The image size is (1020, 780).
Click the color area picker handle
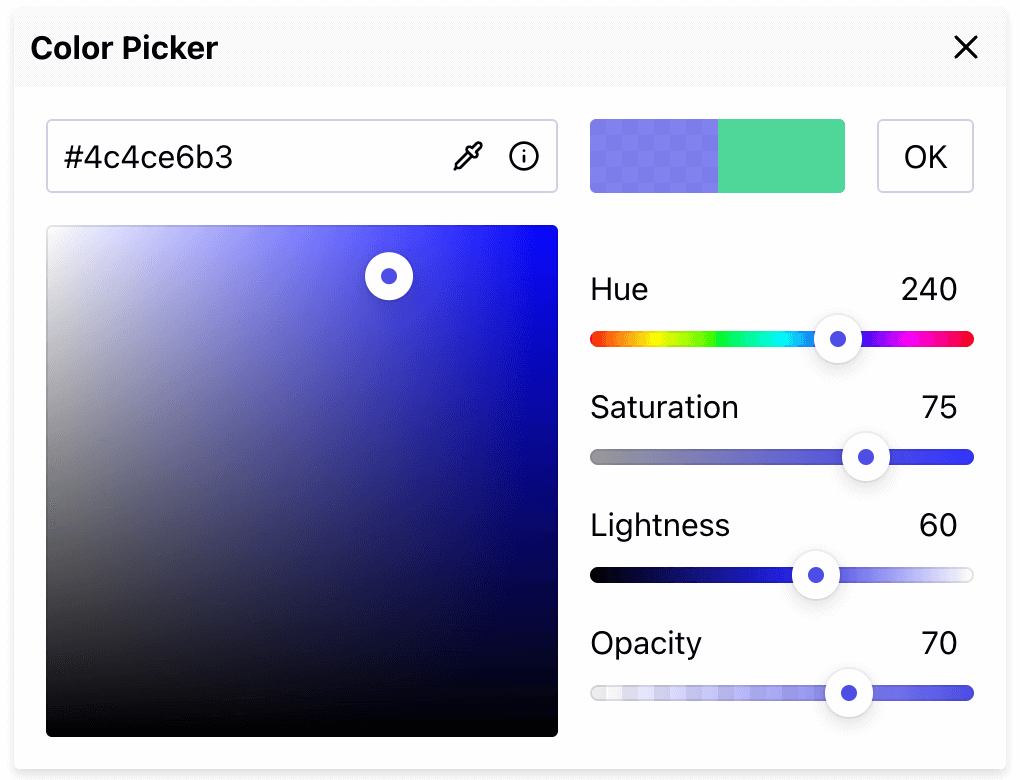pos(389,276)
